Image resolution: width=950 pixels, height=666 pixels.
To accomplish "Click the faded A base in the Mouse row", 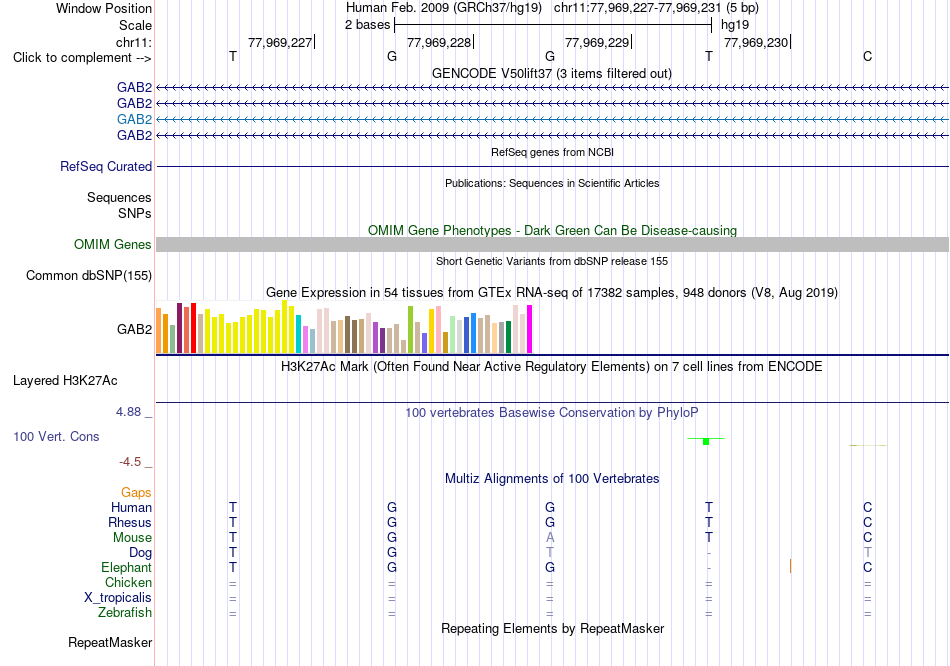I will point(550,538).
